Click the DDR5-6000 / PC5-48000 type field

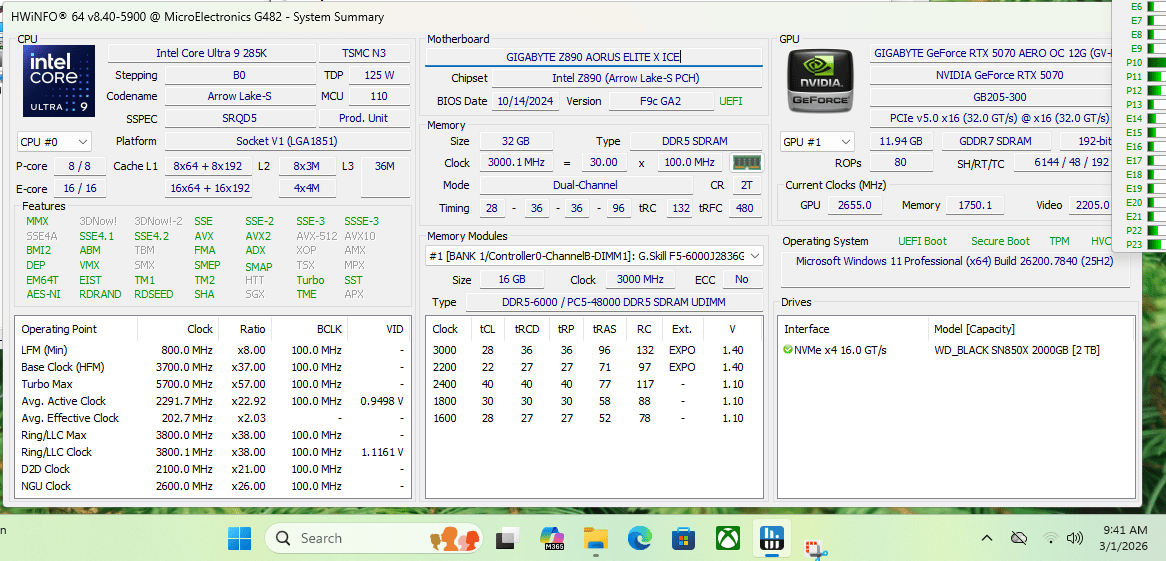[613, 302]
